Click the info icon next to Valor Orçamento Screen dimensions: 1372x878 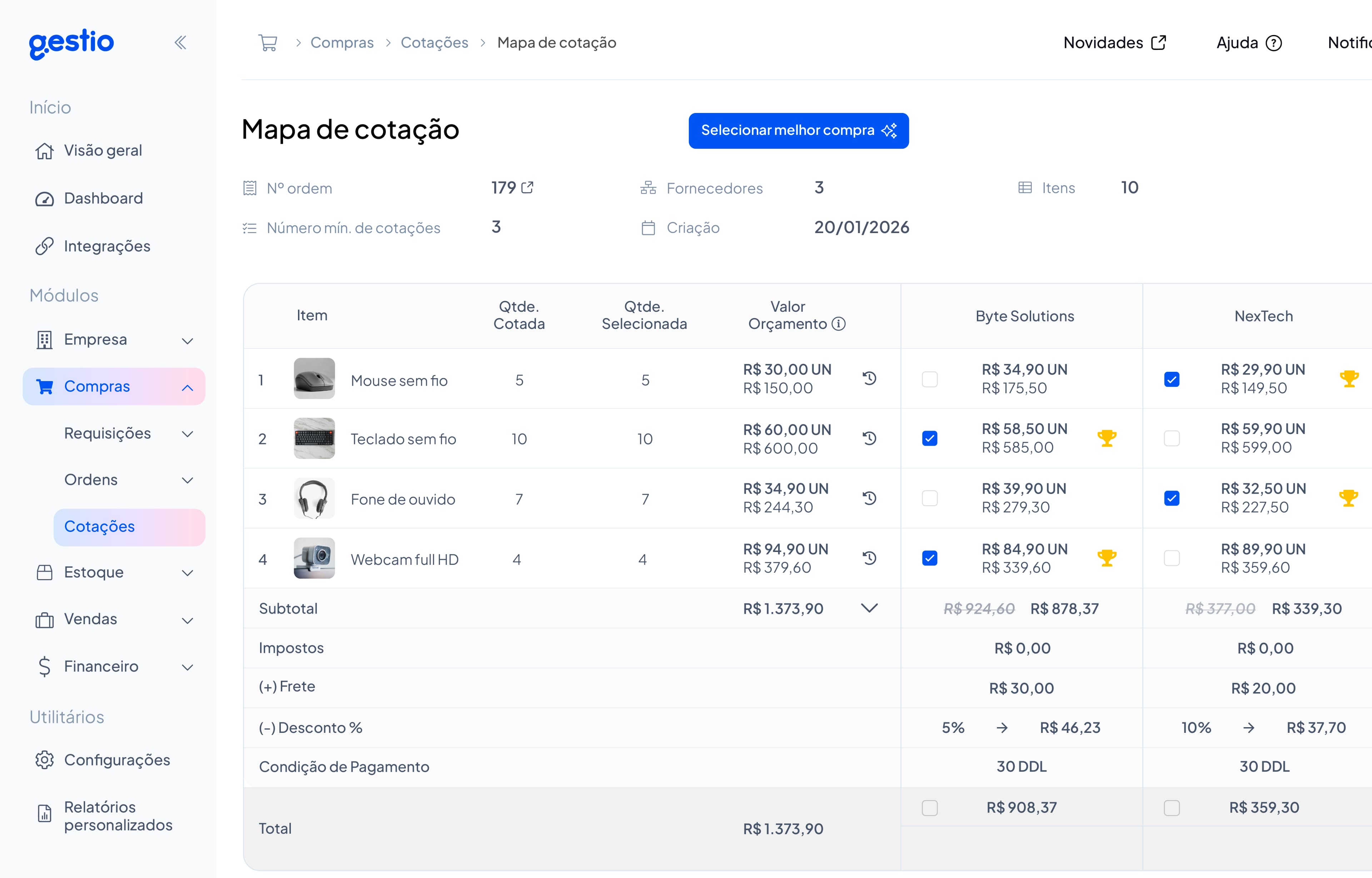(x=839, y=324)
